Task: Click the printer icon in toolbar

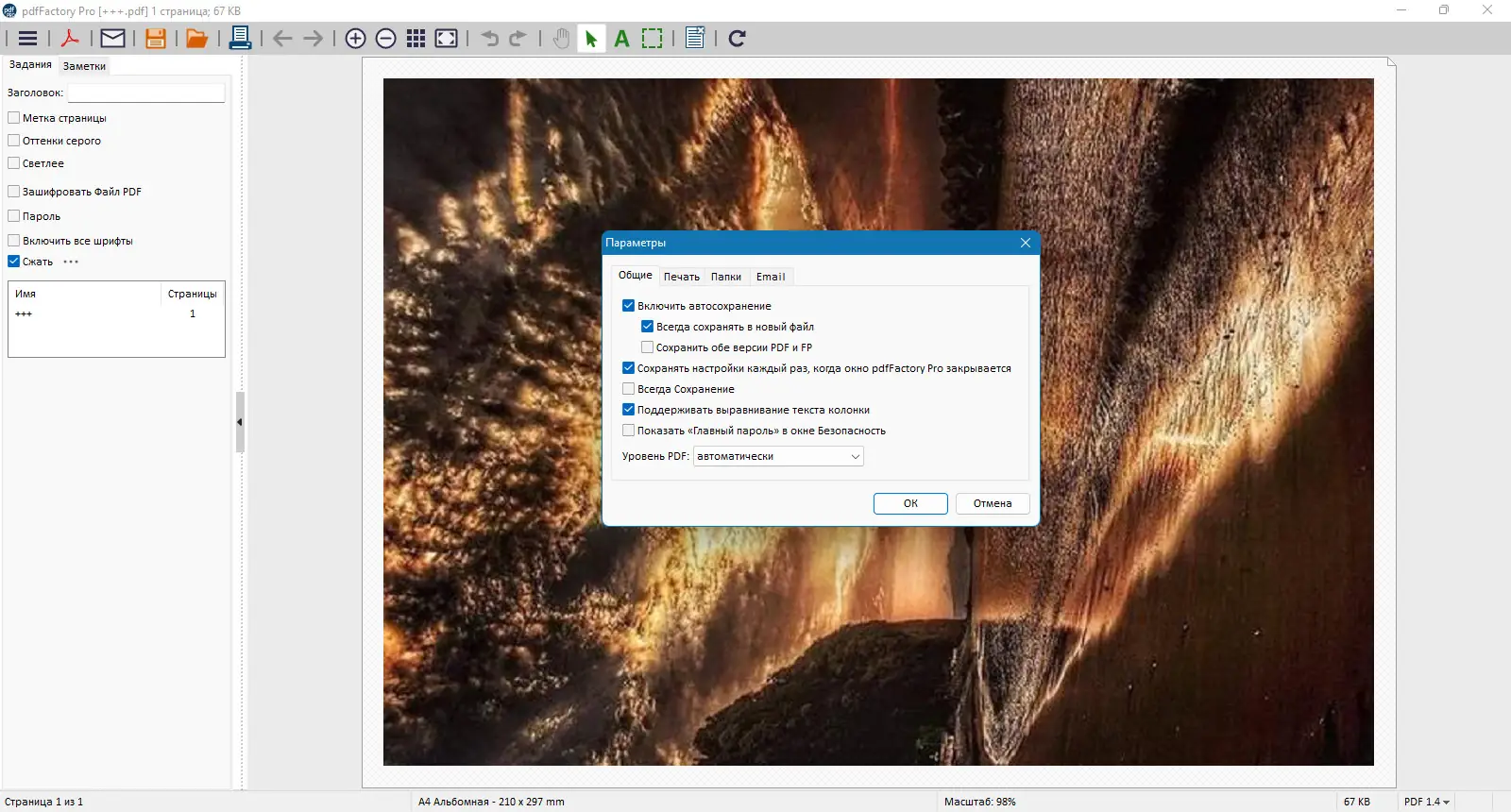Action: (x=240, y=39)
